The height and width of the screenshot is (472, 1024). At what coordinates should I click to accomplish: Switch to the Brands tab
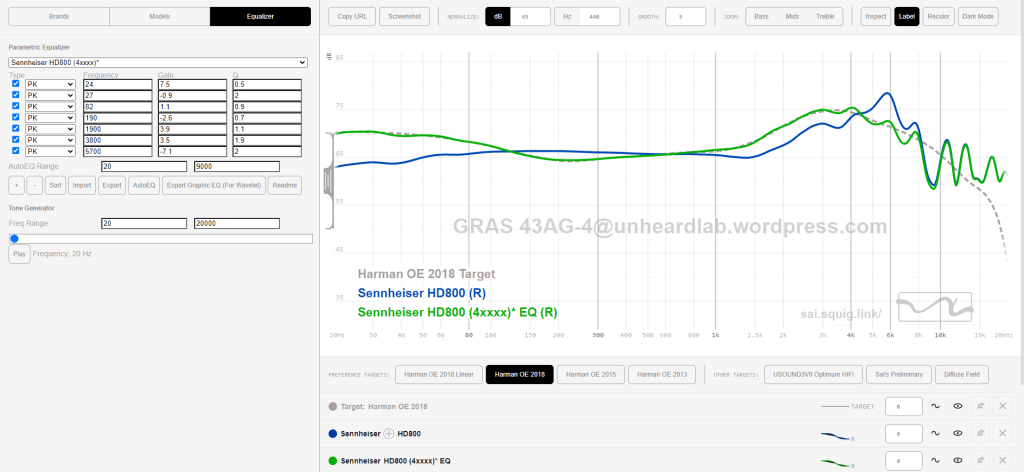click(57, 16)
